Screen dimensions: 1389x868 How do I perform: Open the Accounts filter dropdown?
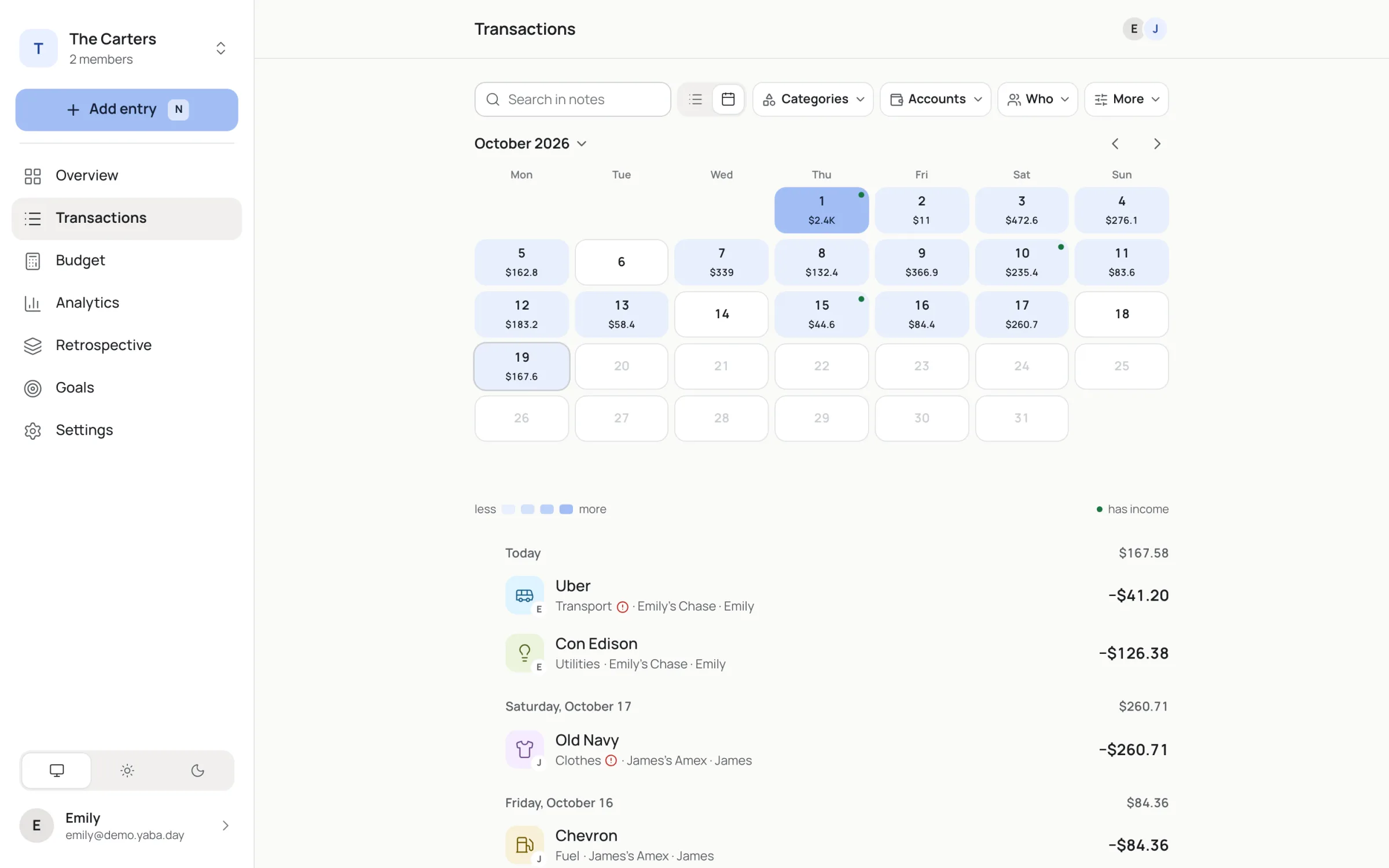click(935, 100)
